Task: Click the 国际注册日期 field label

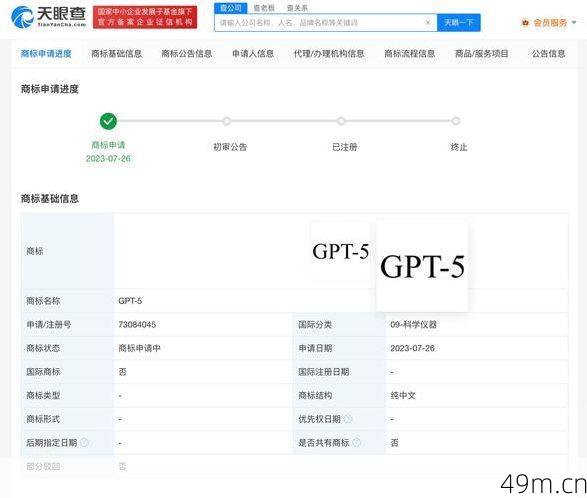Action: click(323, 372)
